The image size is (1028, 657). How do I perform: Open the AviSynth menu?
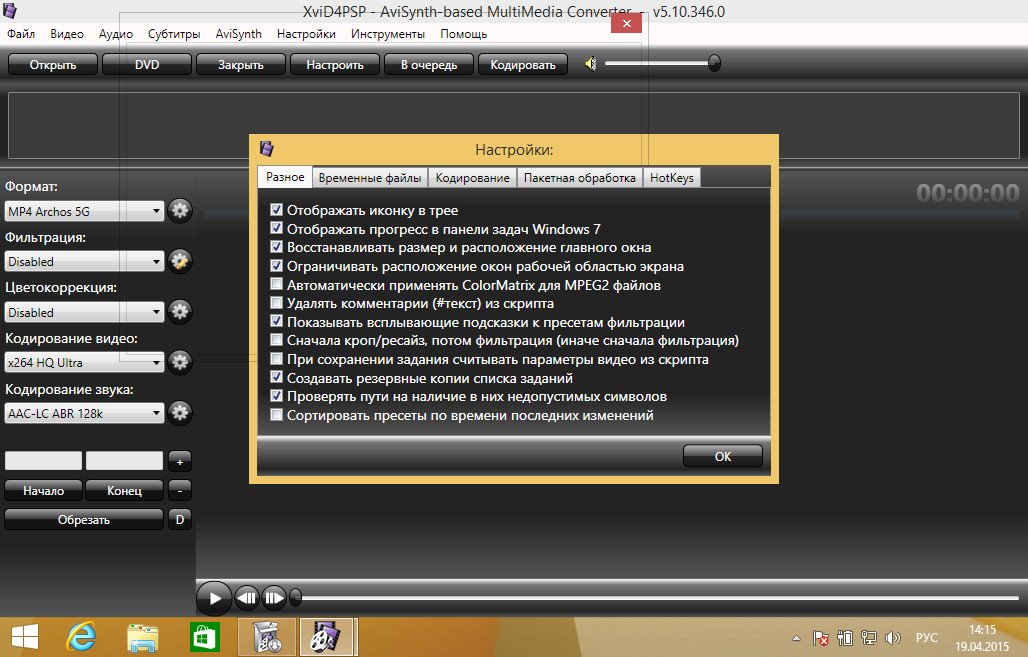click(x=238, y=34)
